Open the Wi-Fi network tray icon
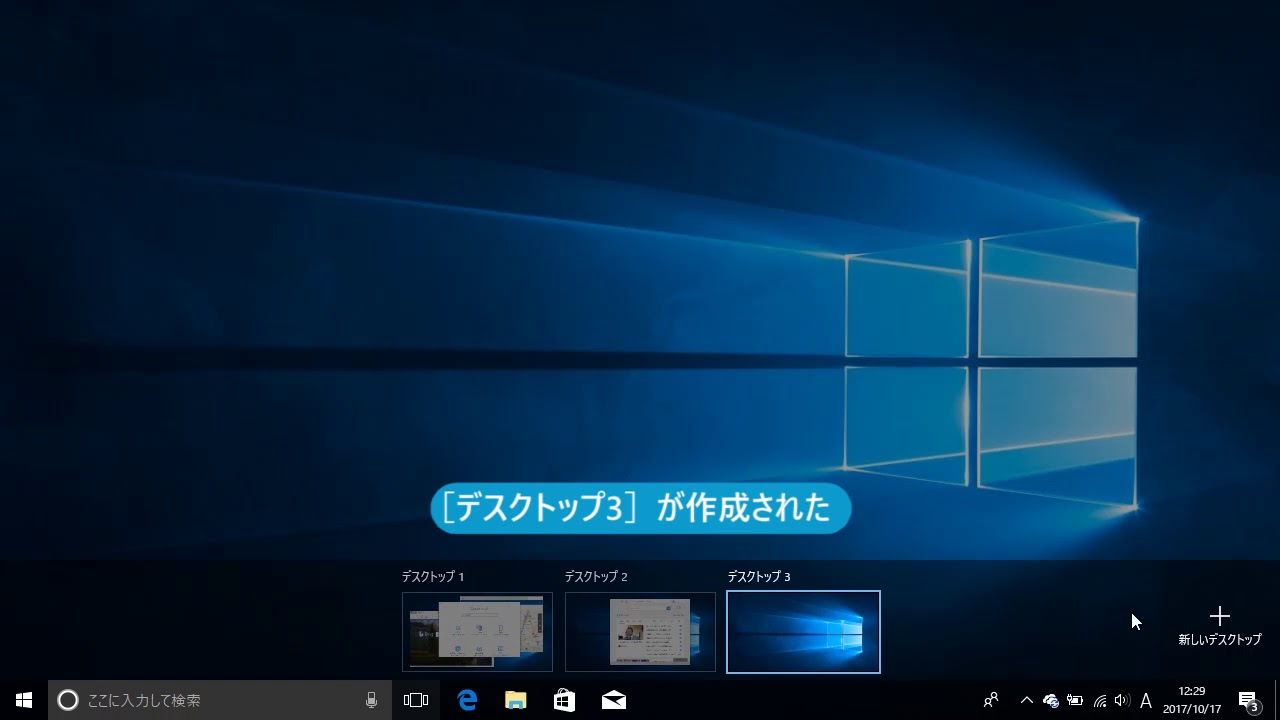 [1100, 700]
